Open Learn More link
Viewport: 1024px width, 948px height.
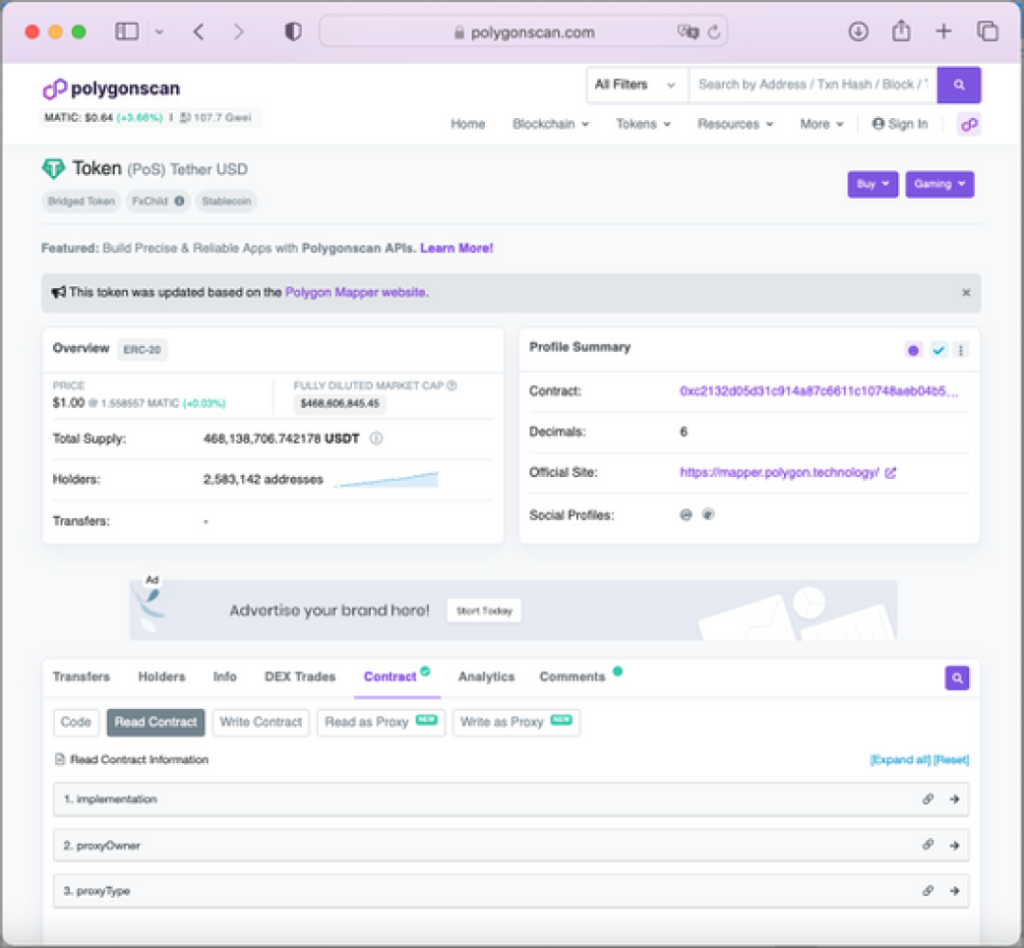(456, 248)
